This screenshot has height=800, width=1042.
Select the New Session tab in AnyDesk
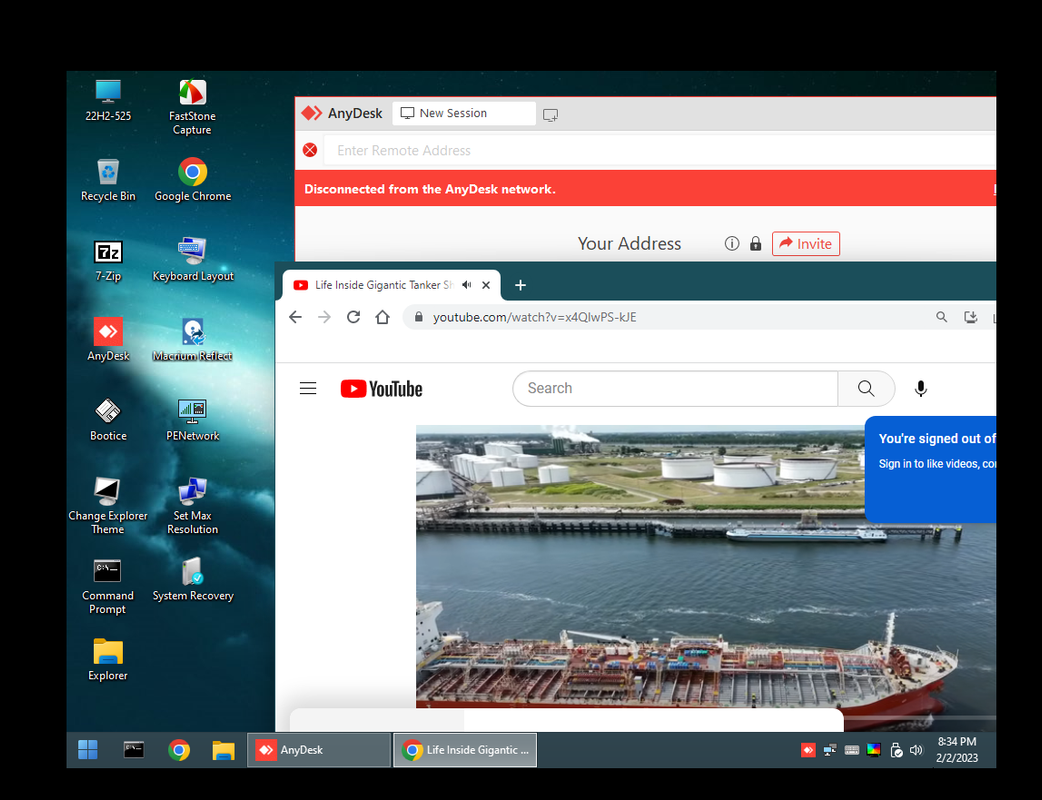464,113
